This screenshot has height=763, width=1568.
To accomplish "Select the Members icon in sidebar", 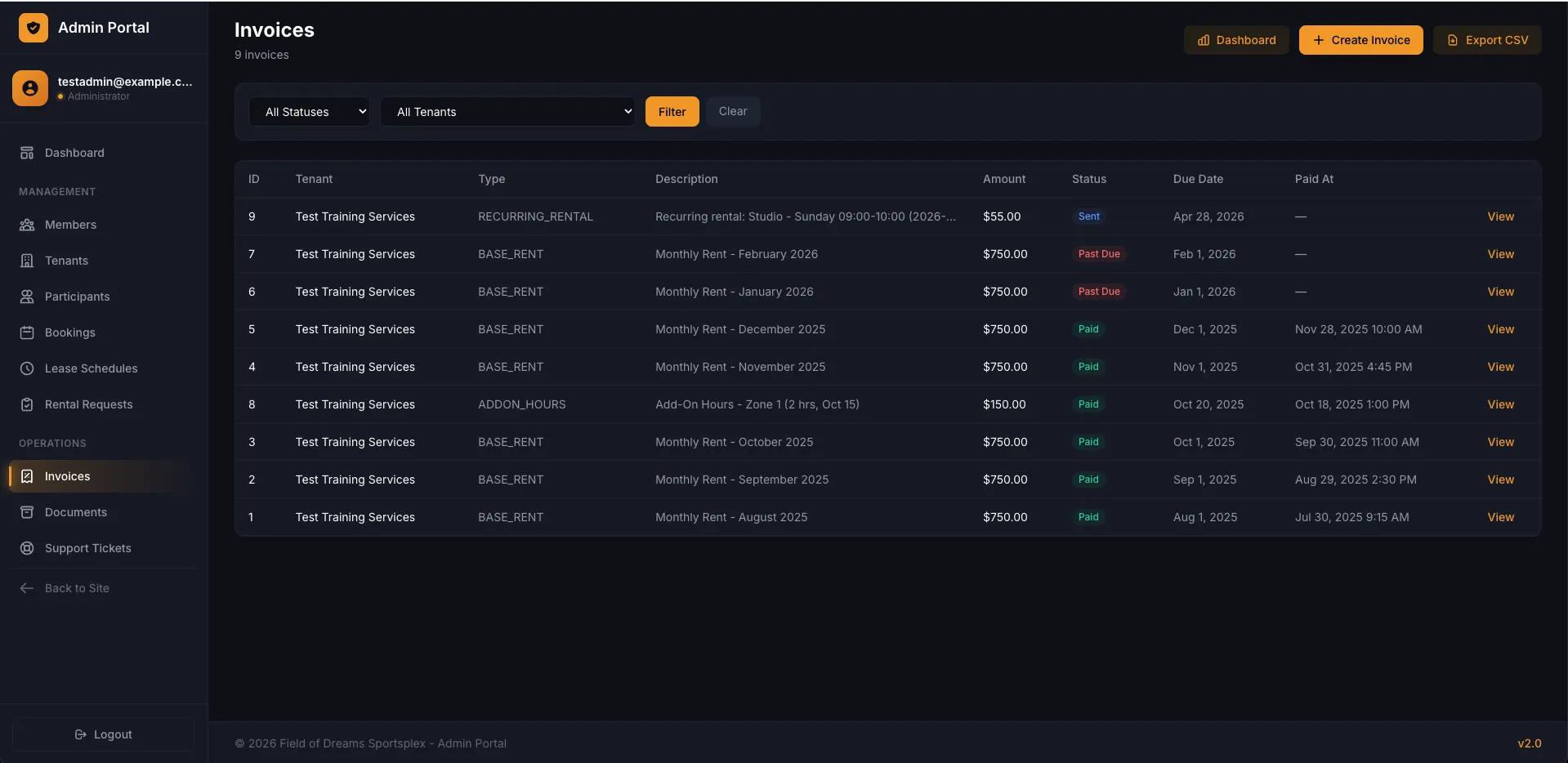I will point(28,225).
